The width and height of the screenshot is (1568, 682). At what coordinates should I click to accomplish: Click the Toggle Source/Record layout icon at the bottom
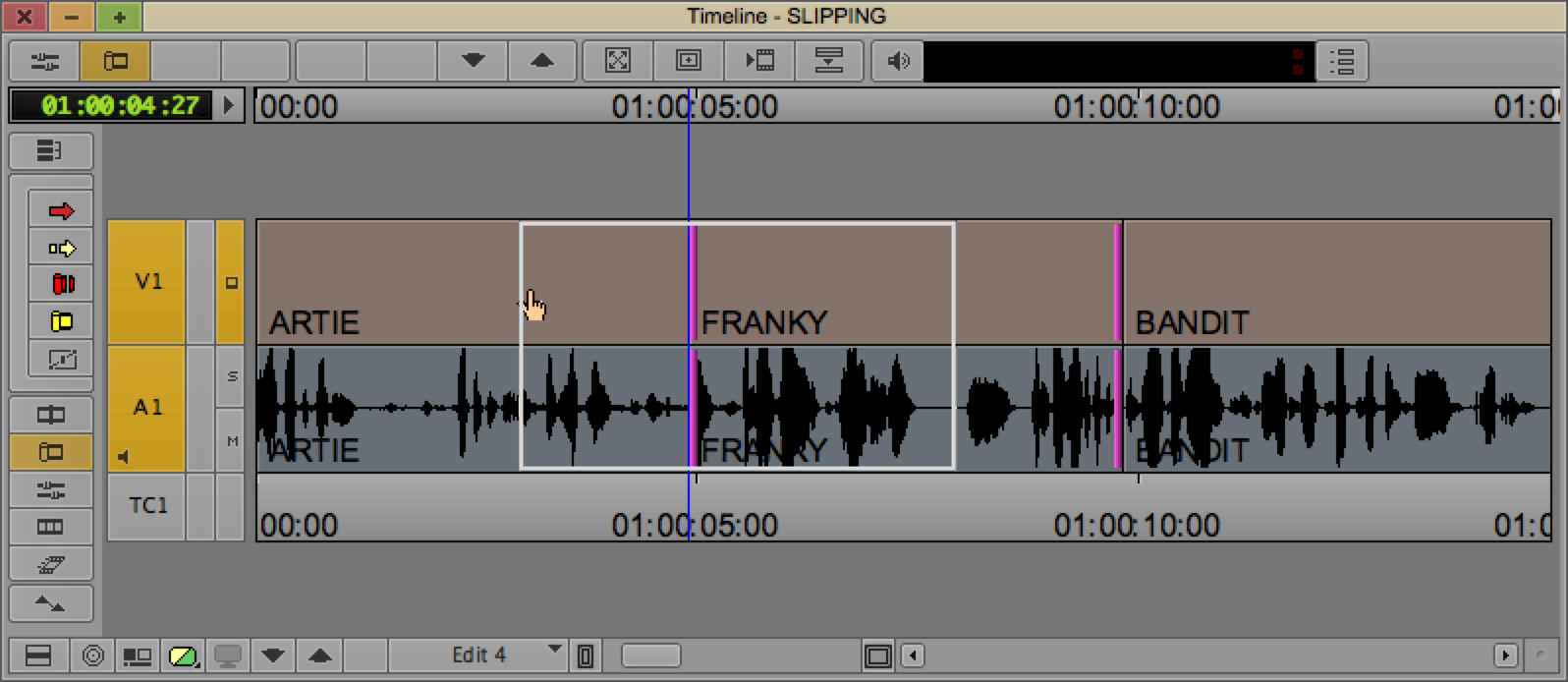pos(137,655)
